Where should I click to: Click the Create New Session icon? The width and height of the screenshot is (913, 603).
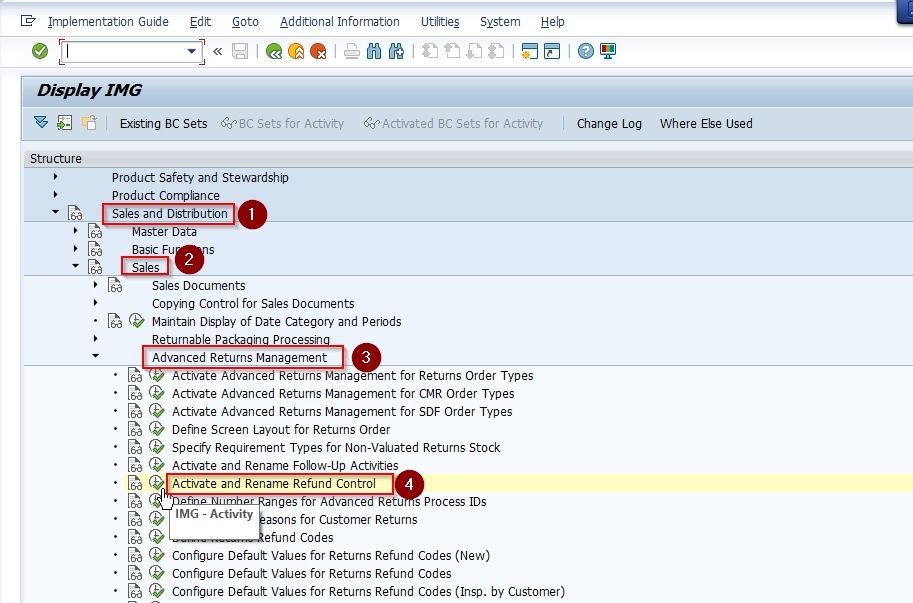click(x=529, y=51)
